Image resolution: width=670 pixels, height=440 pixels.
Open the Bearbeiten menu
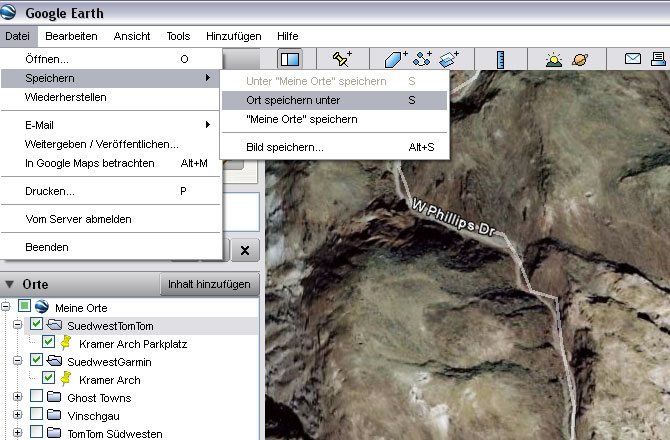71,36
